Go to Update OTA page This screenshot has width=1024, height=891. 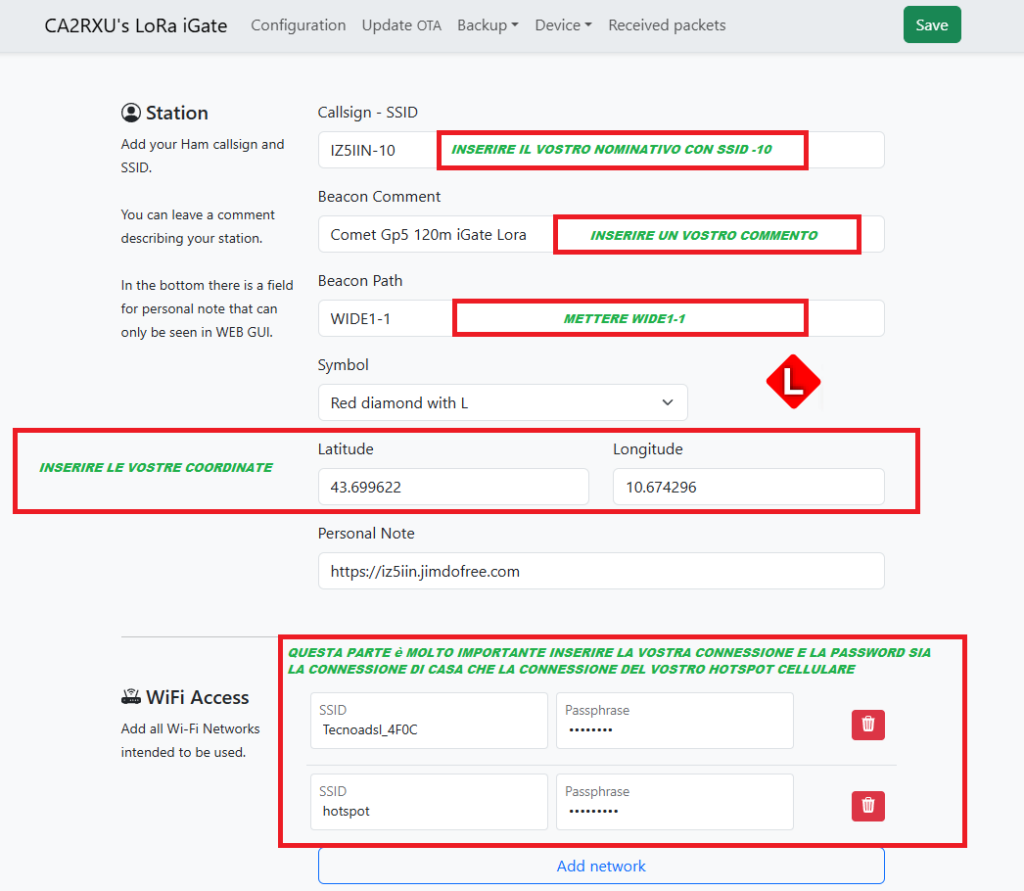tap(401, 25)
